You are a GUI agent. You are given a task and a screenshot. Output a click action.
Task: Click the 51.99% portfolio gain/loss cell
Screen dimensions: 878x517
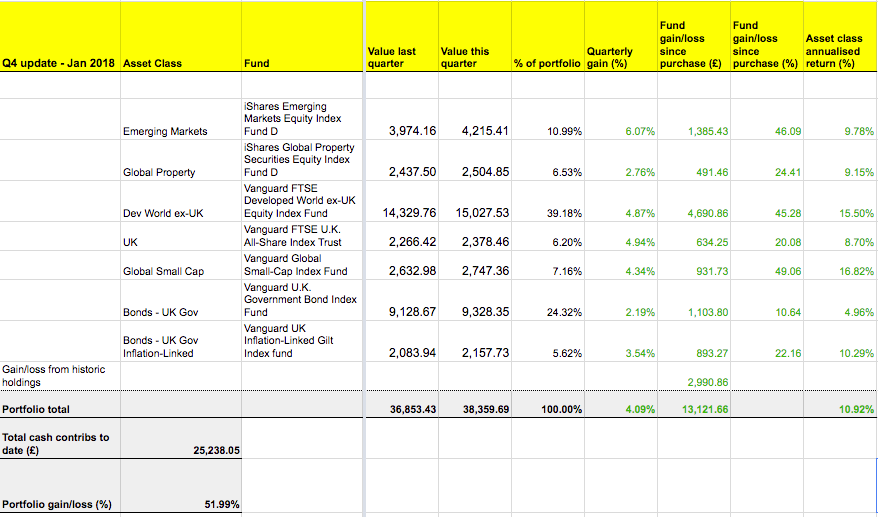tap(221, 504)
